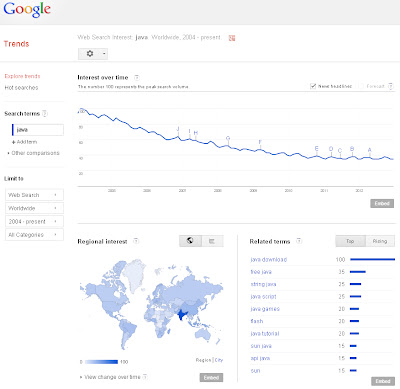The height and width of the screenshot is (389, 400).
Task: Open related term java tutorial
Action: click(x=265, y=334)
